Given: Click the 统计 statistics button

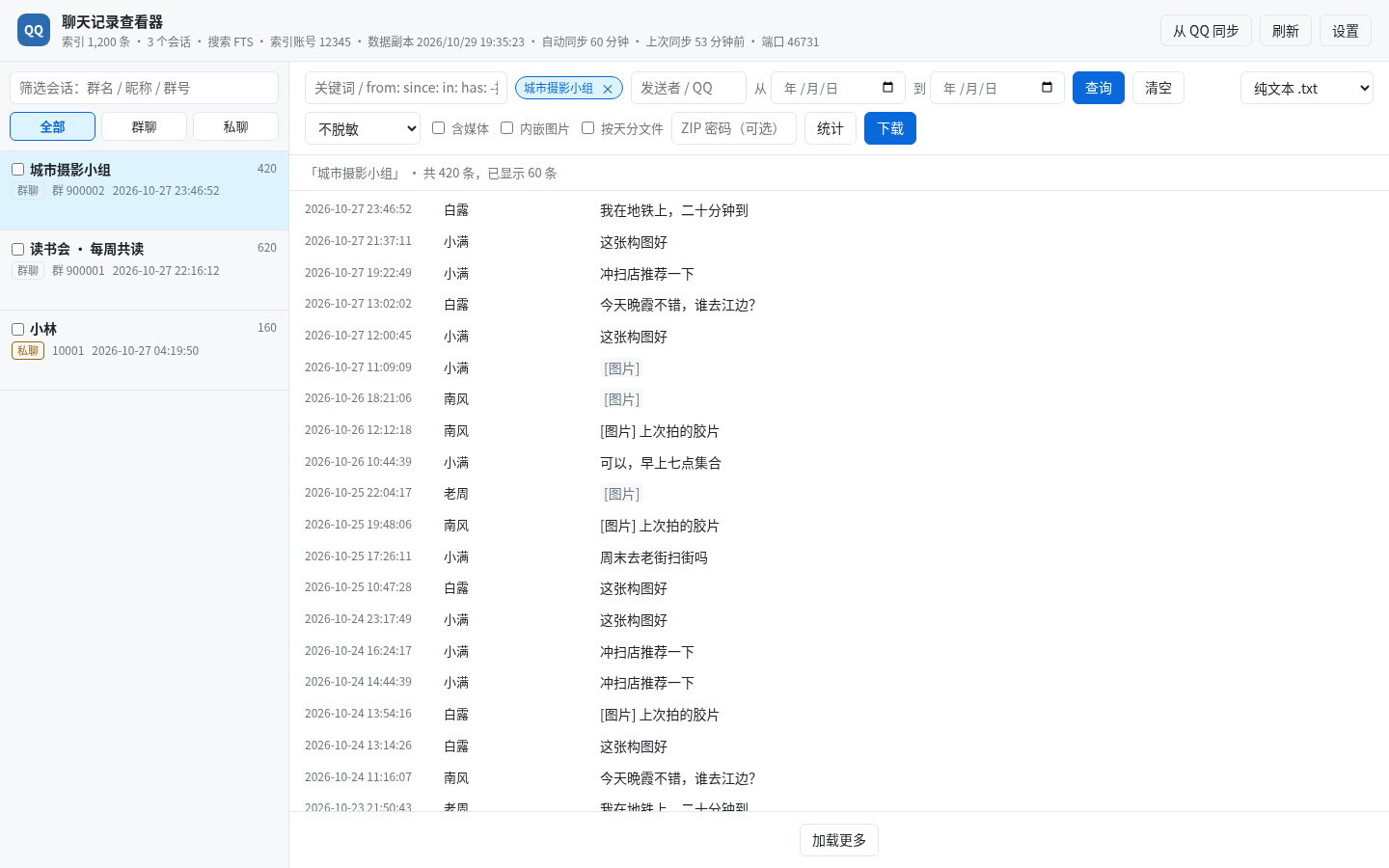Looking at the screenshot, I should (x=831, y=128).
